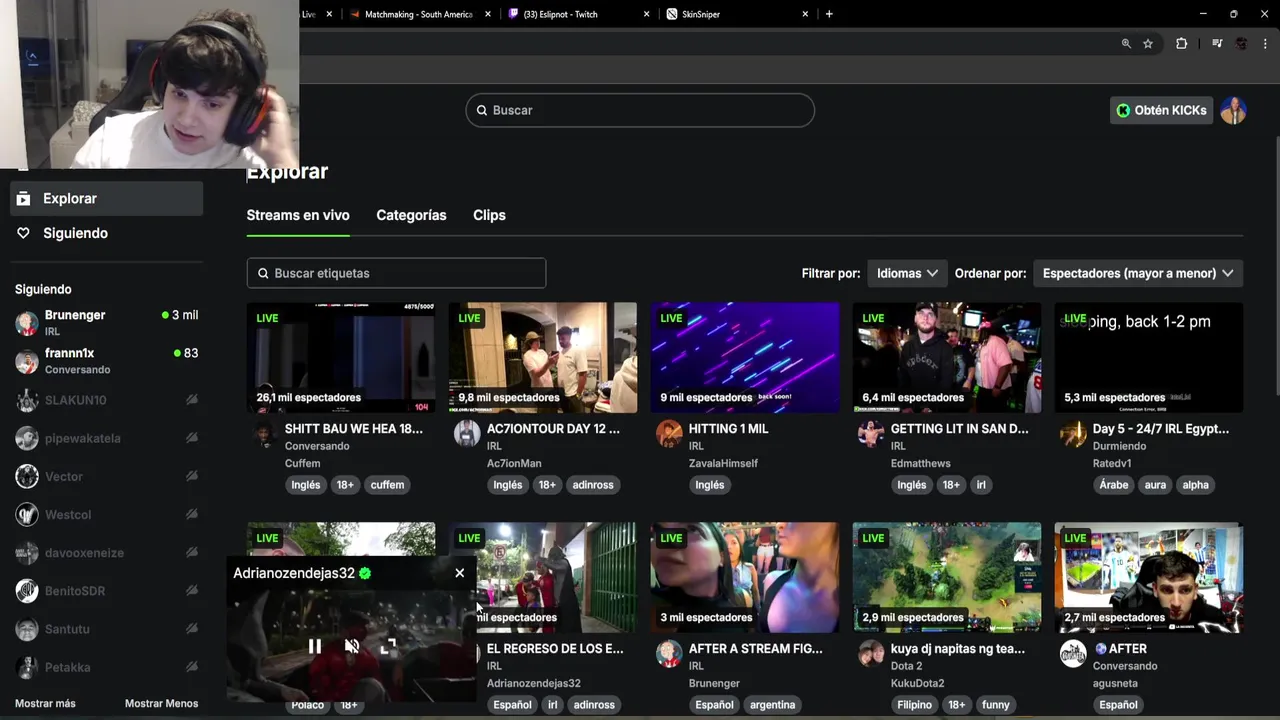Open AC7IONTOUR DAY 12 stream thumbnail
This screenshot has width=1280, height=720.
click(543, 357)
